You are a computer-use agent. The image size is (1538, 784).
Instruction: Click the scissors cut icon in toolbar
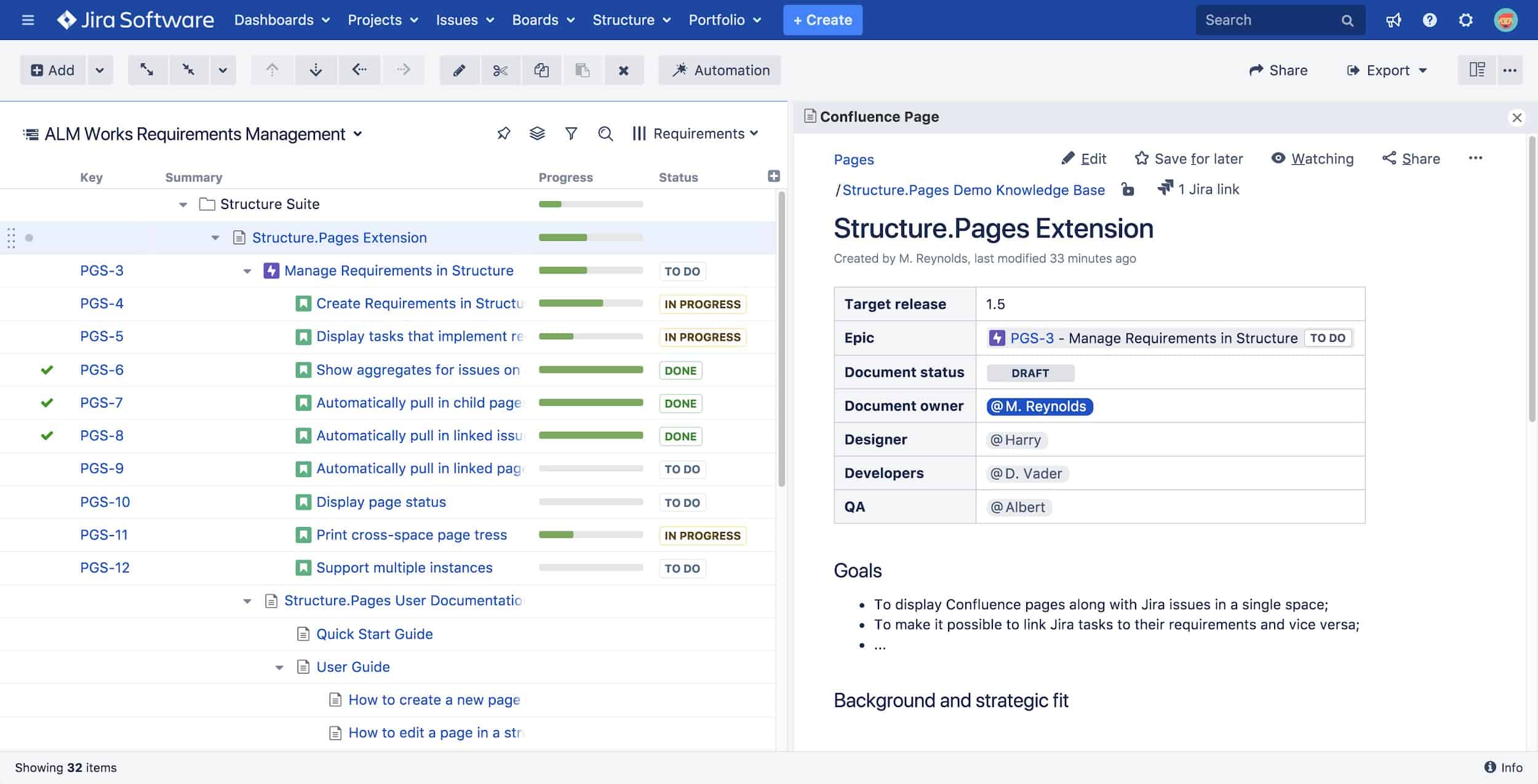pos(500,70)
